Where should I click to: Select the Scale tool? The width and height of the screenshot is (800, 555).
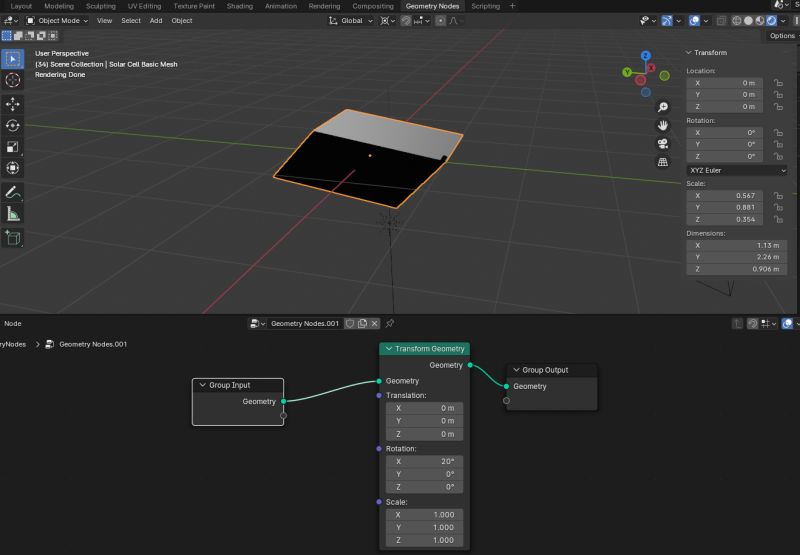(x=13, y=147)
